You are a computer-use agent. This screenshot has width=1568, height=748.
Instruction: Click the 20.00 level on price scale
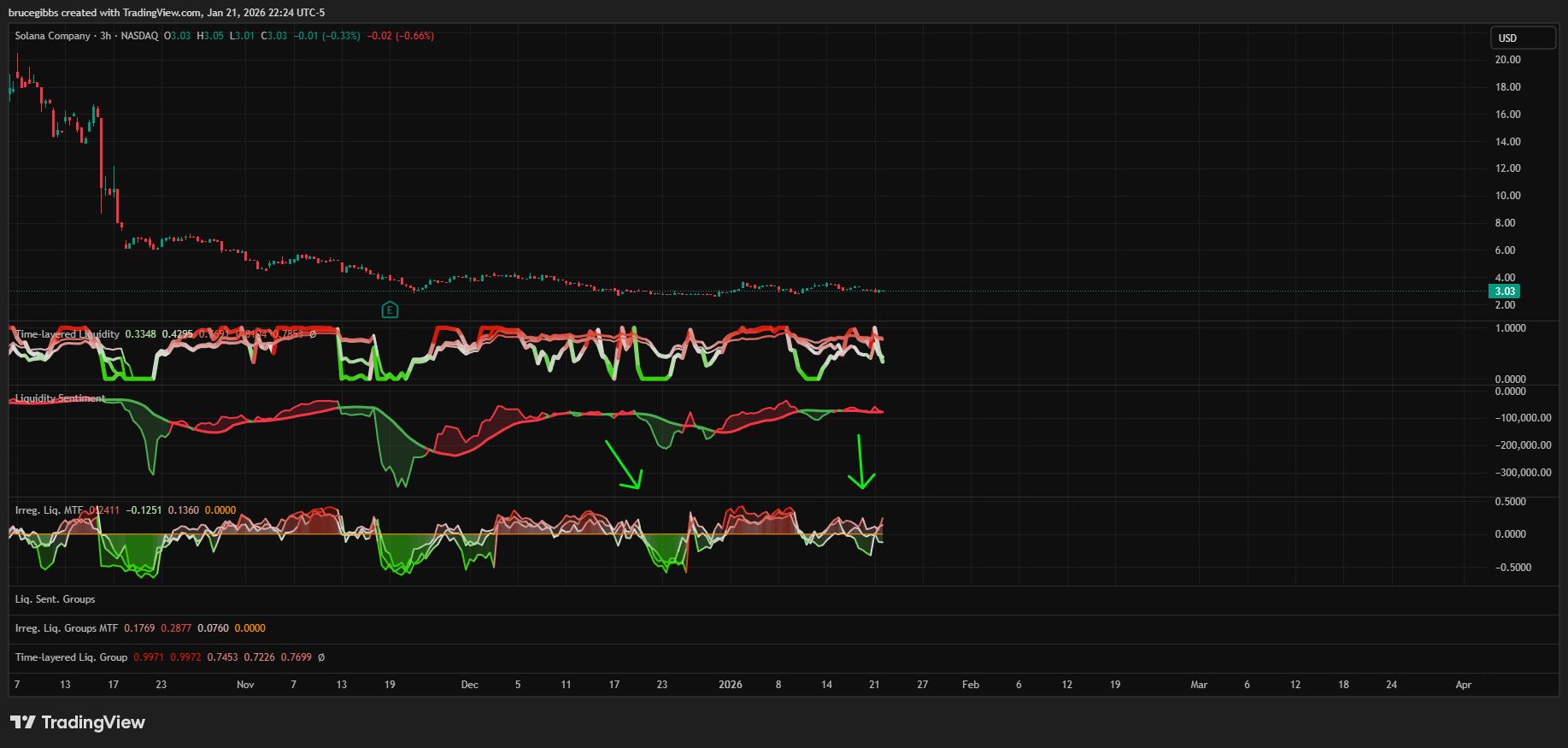pyautogui.click(x=1507, y=60)
